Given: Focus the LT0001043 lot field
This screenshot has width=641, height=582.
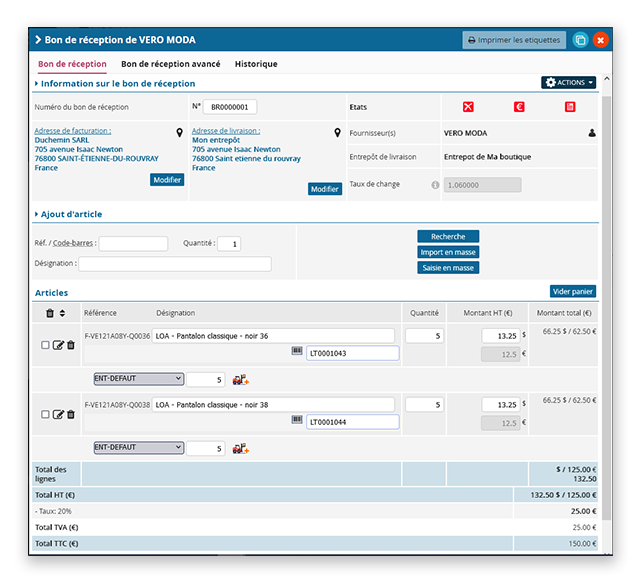Looking at the screenshot, I should pyautogui.click(x=352, y=353).
